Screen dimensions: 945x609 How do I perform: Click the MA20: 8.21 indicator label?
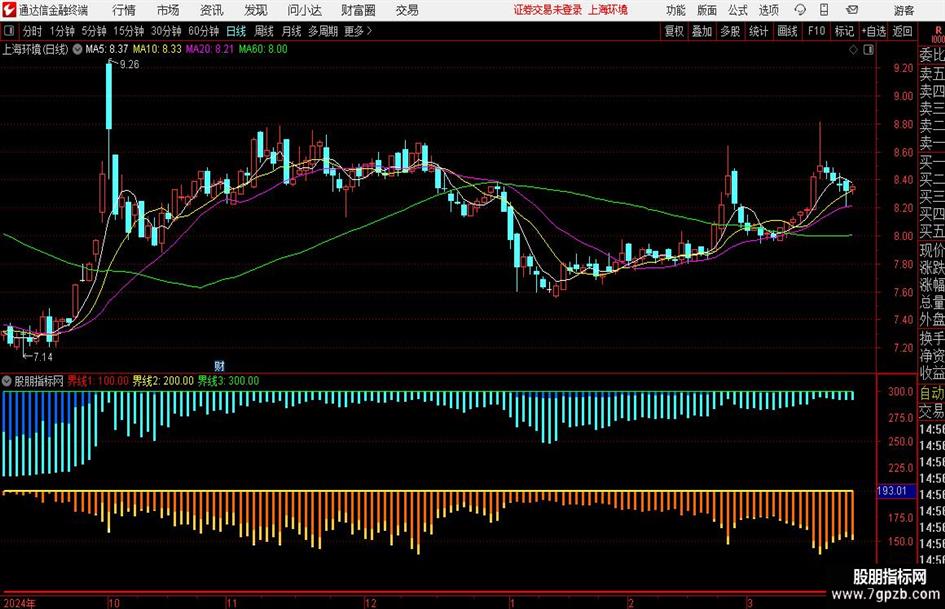coord(209,49)
